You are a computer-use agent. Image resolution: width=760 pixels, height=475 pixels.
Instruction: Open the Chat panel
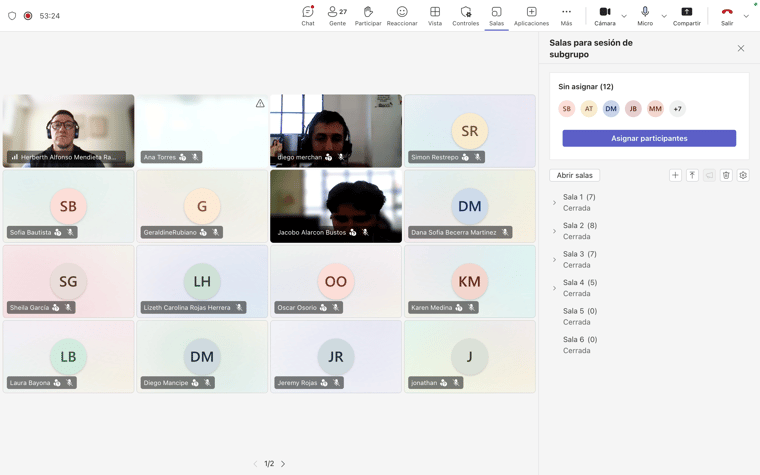[308, 16]
